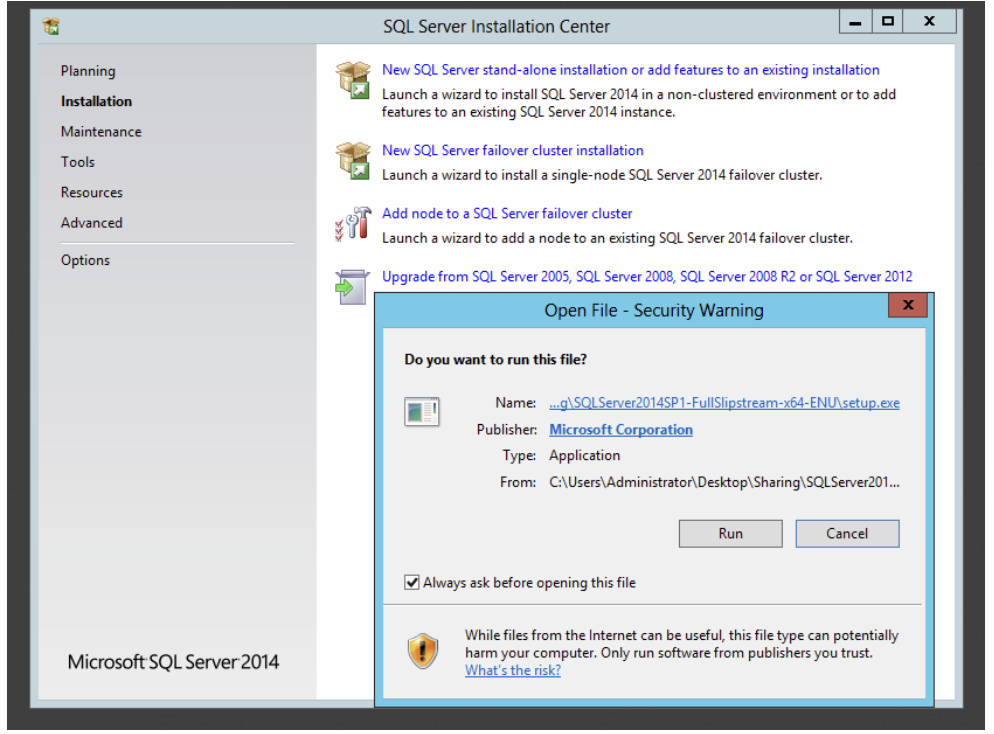Click the What's the risk? link

[513, 671]
